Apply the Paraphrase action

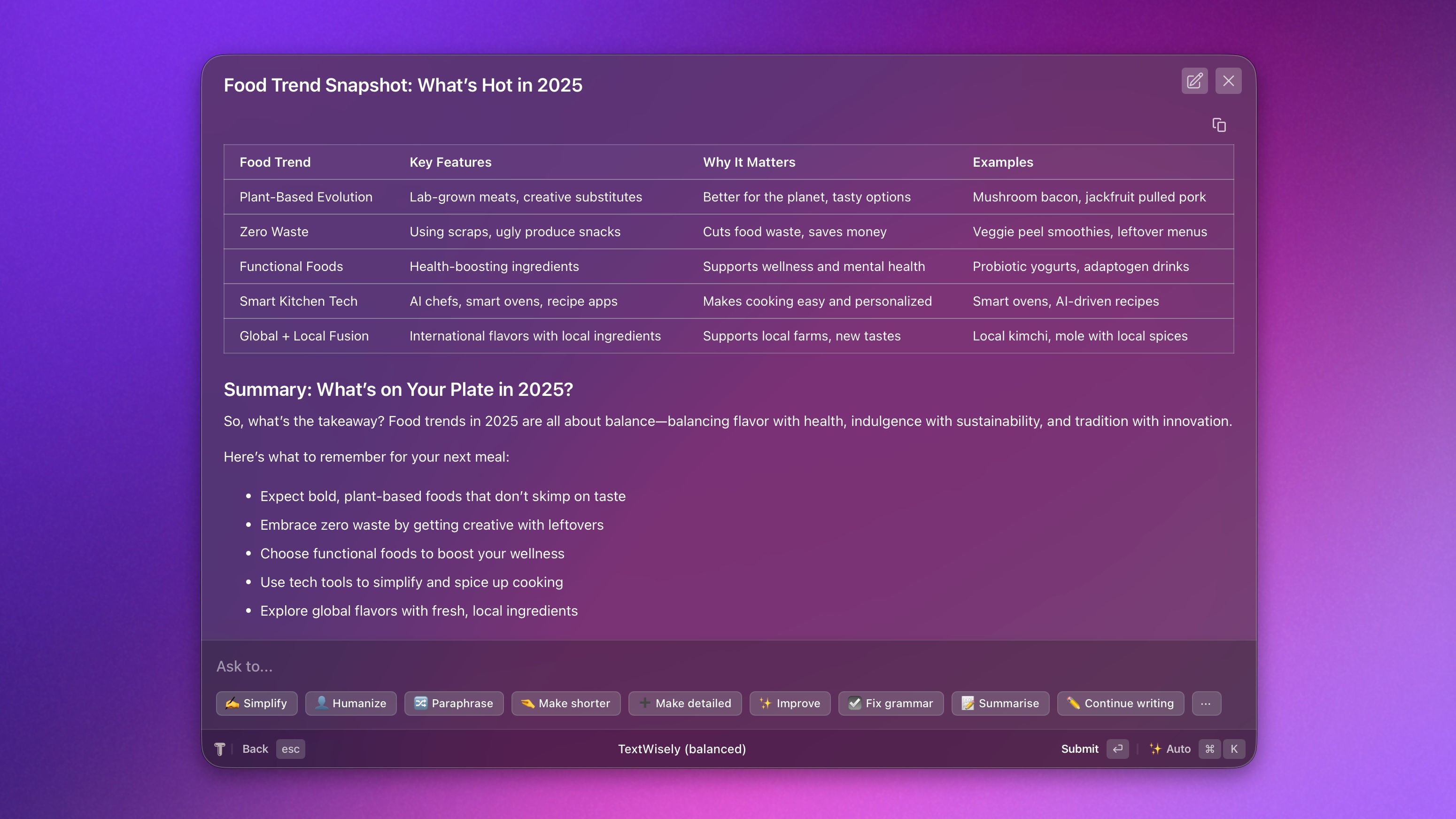pyautogui.click(x=453, y=703)
